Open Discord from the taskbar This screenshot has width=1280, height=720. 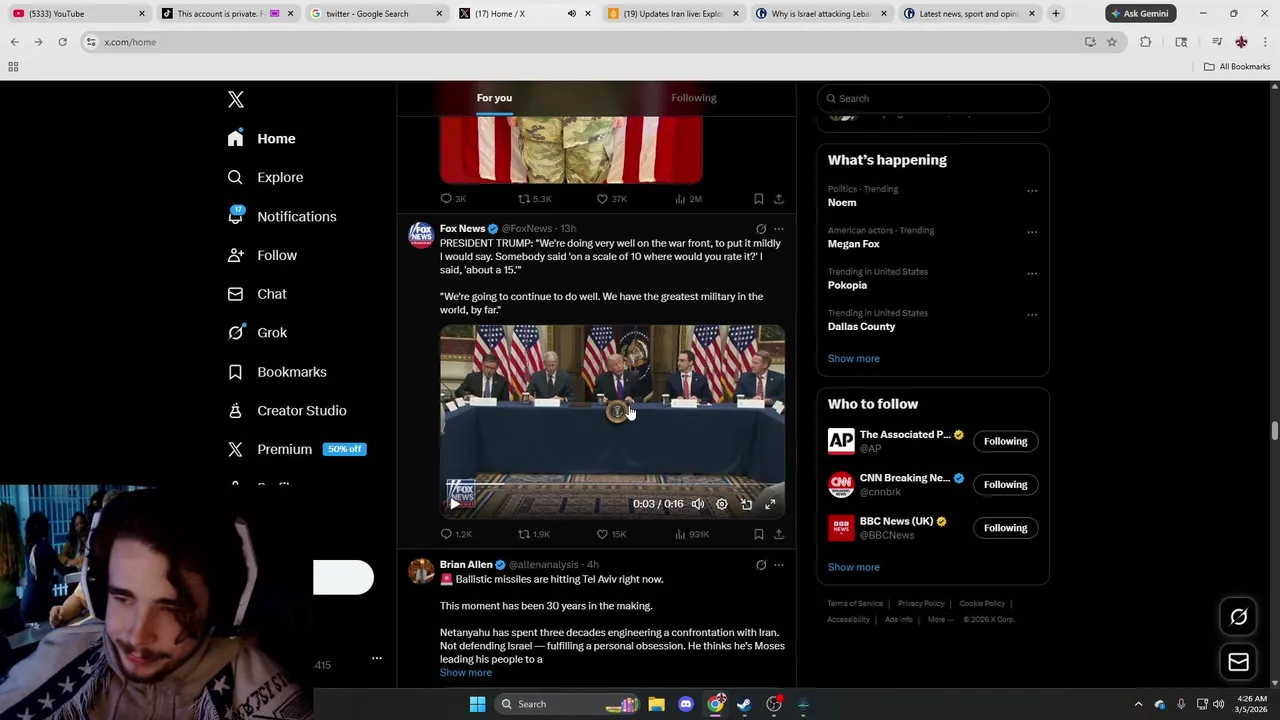click(x=686, y=704)
